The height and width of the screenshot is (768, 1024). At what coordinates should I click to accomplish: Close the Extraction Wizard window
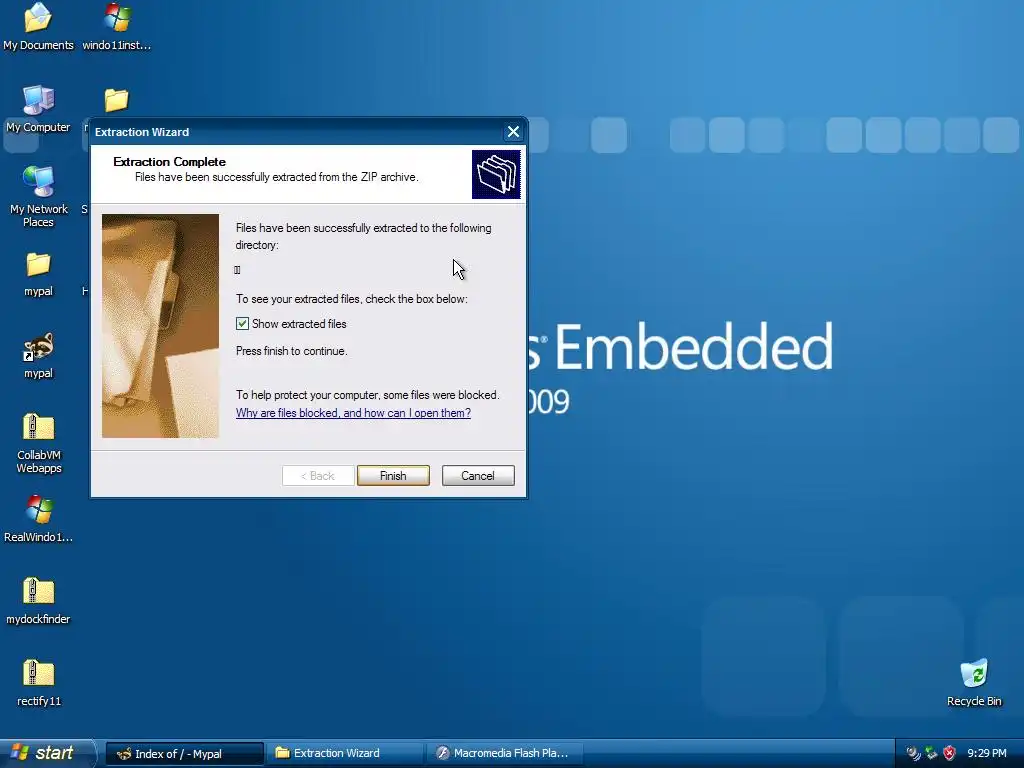pos(513,132)
